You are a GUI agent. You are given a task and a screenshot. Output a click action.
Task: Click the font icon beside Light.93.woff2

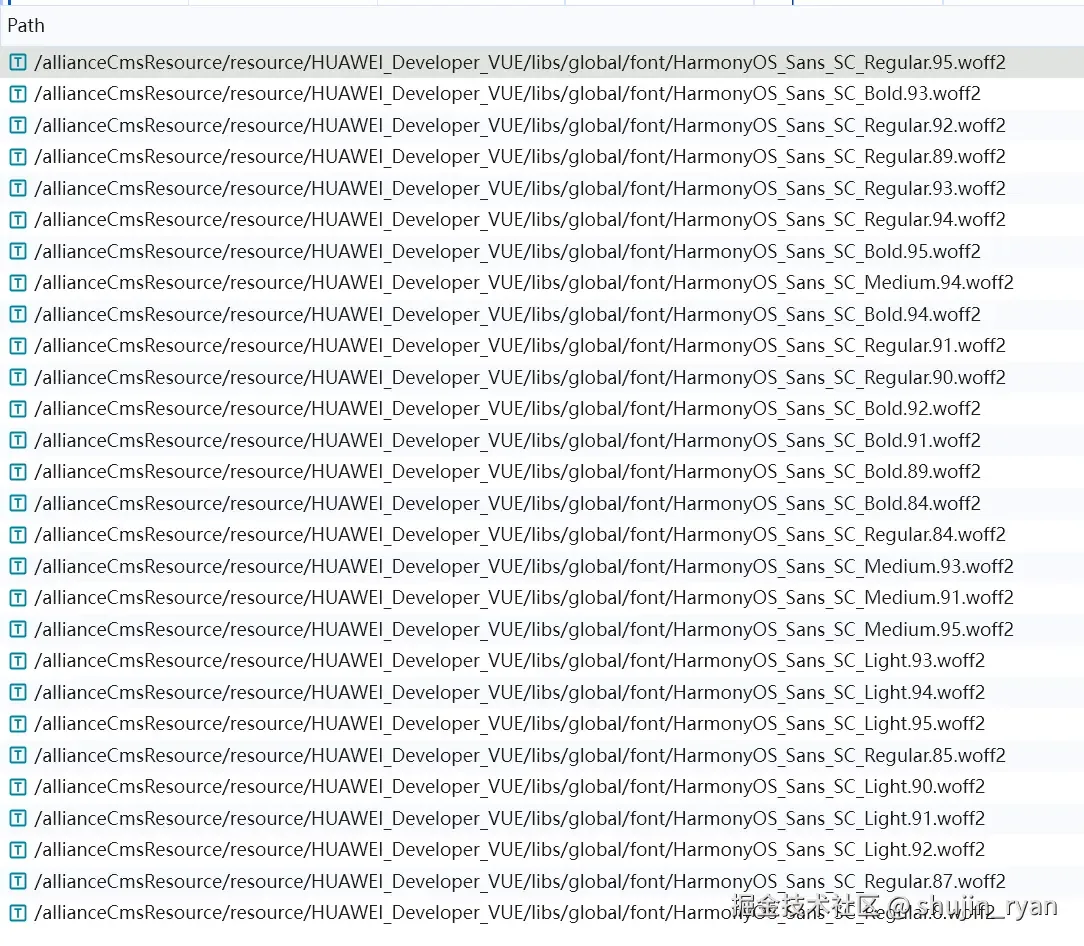click(x=18, y=661)
